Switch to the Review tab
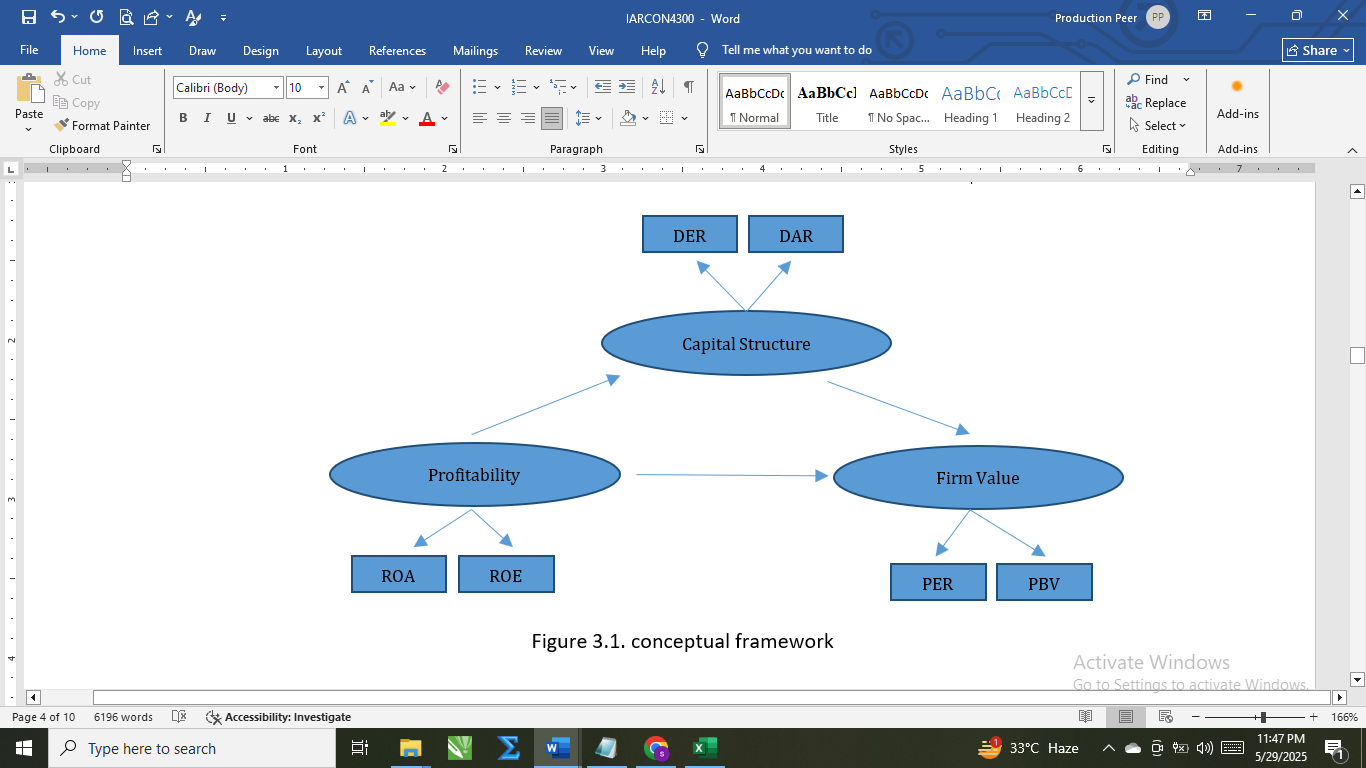The height and width of the screenshot is (768, 1366). (x=543, y=50)
